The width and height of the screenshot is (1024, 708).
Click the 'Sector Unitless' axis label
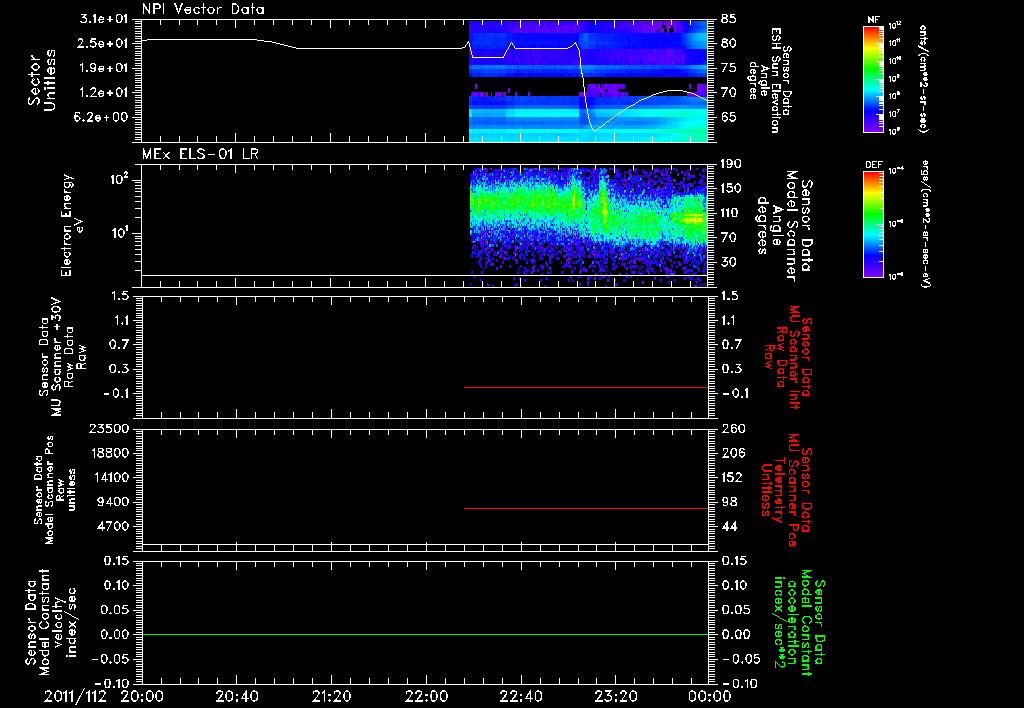coord(42,80)
